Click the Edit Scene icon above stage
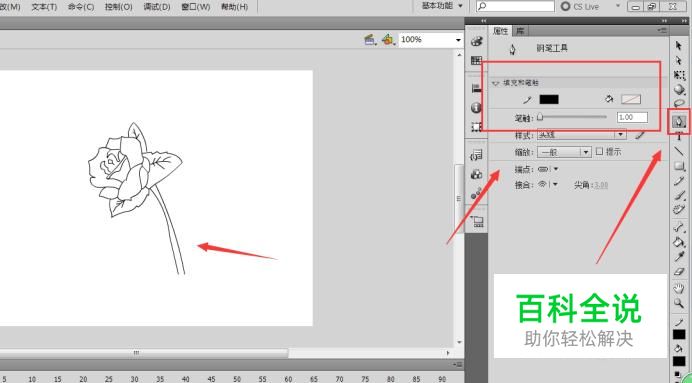The image size is (692, 383). point(370,40)
